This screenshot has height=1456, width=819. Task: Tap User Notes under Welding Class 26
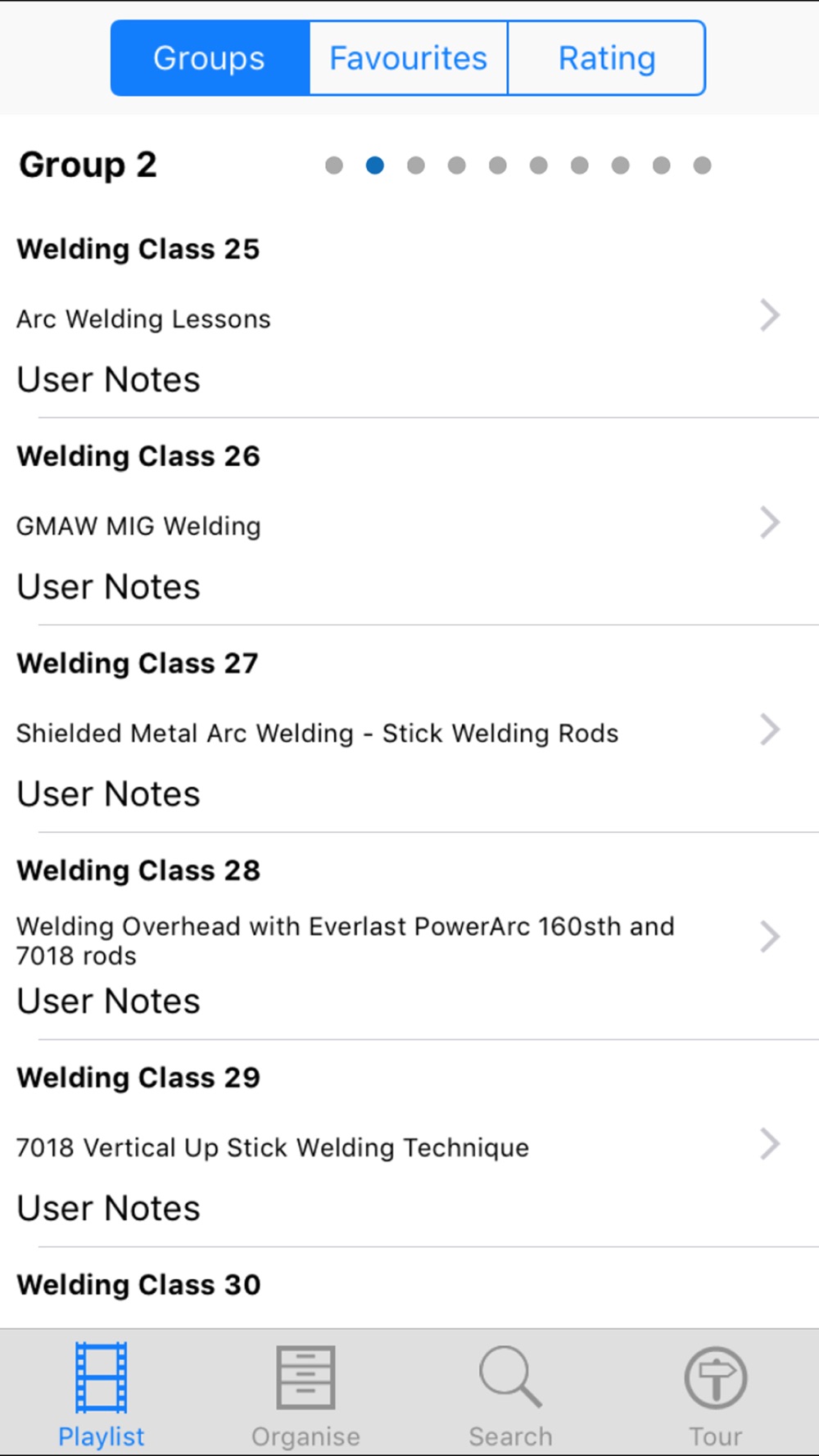(x=108, y=587)
